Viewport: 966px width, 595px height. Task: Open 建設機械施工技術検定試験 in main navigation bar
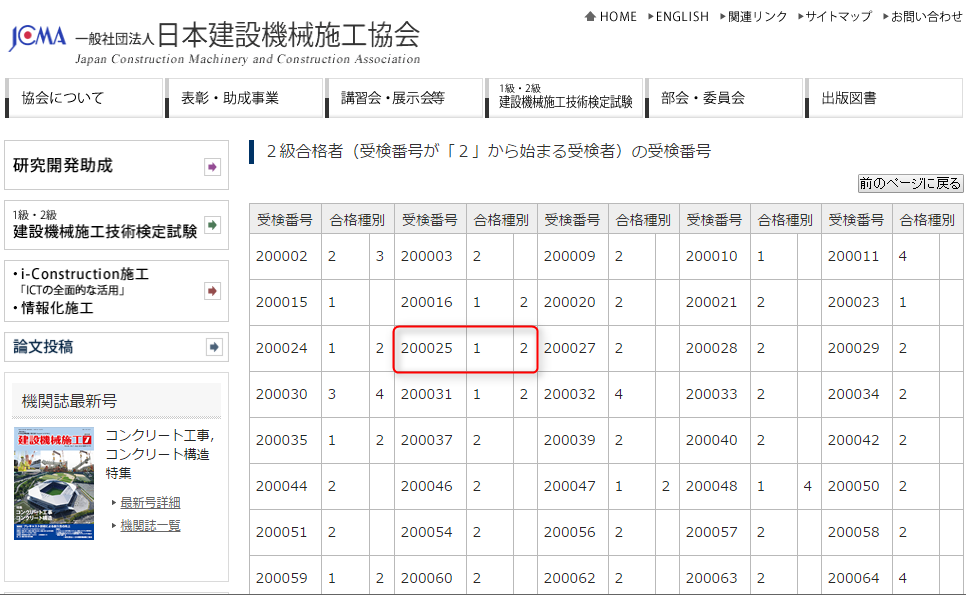tap(565, 98)
